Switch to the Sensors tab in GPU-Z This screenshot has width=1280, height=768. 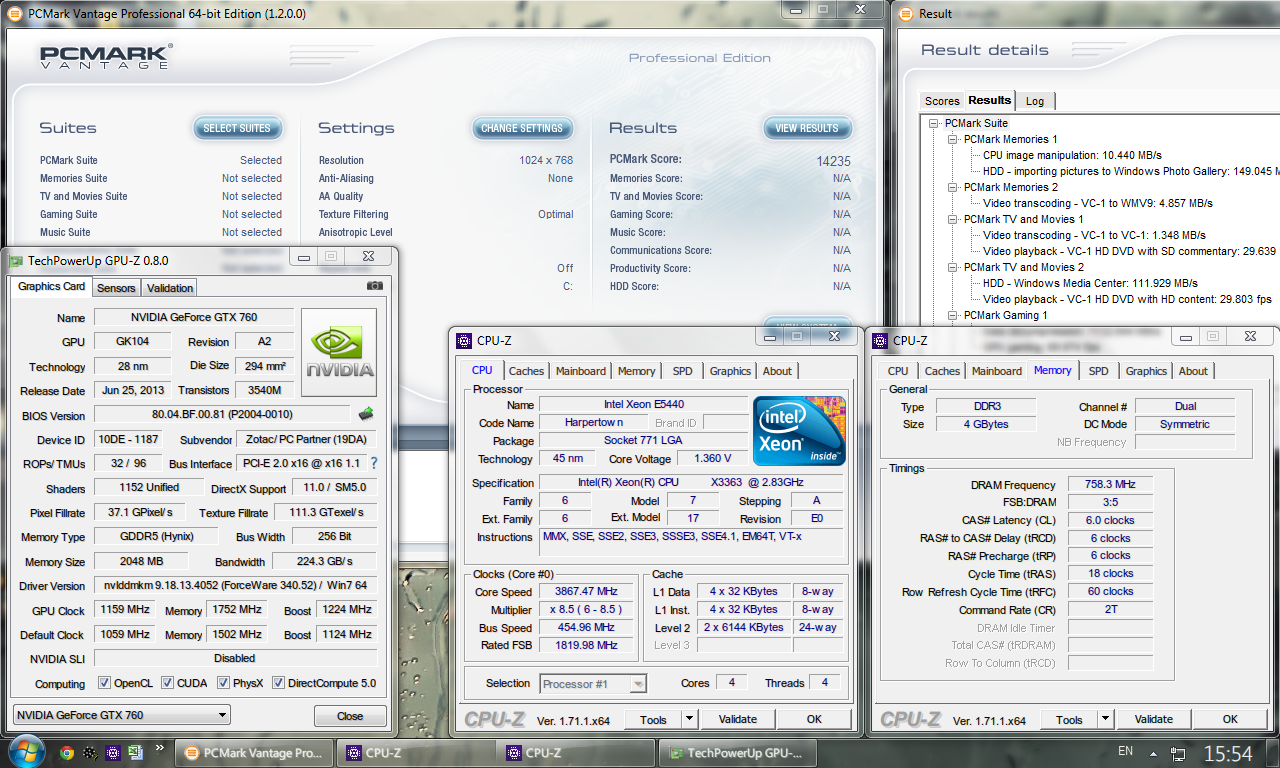click(116, 288)
